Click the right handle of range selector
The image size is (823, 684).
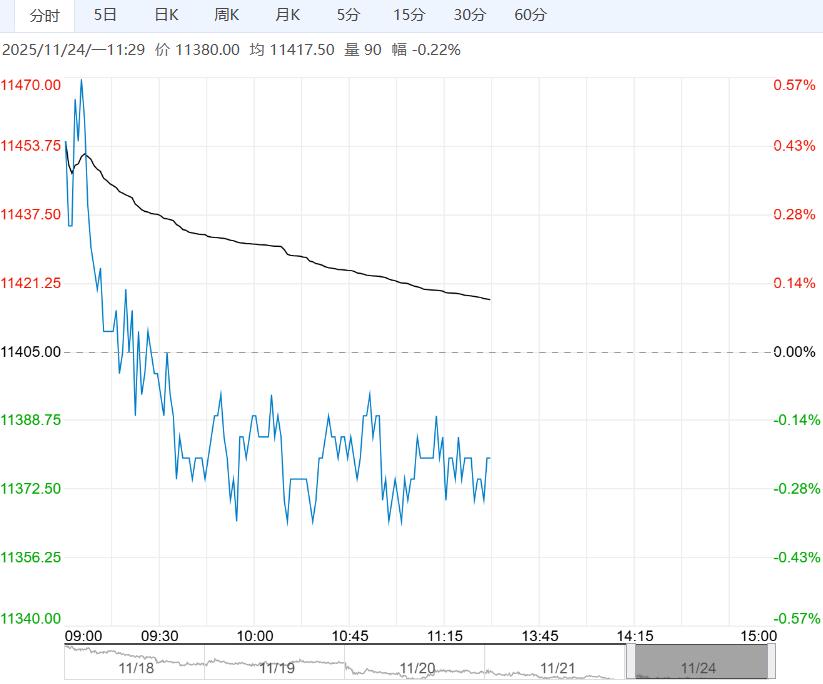(x=772, y=661)
